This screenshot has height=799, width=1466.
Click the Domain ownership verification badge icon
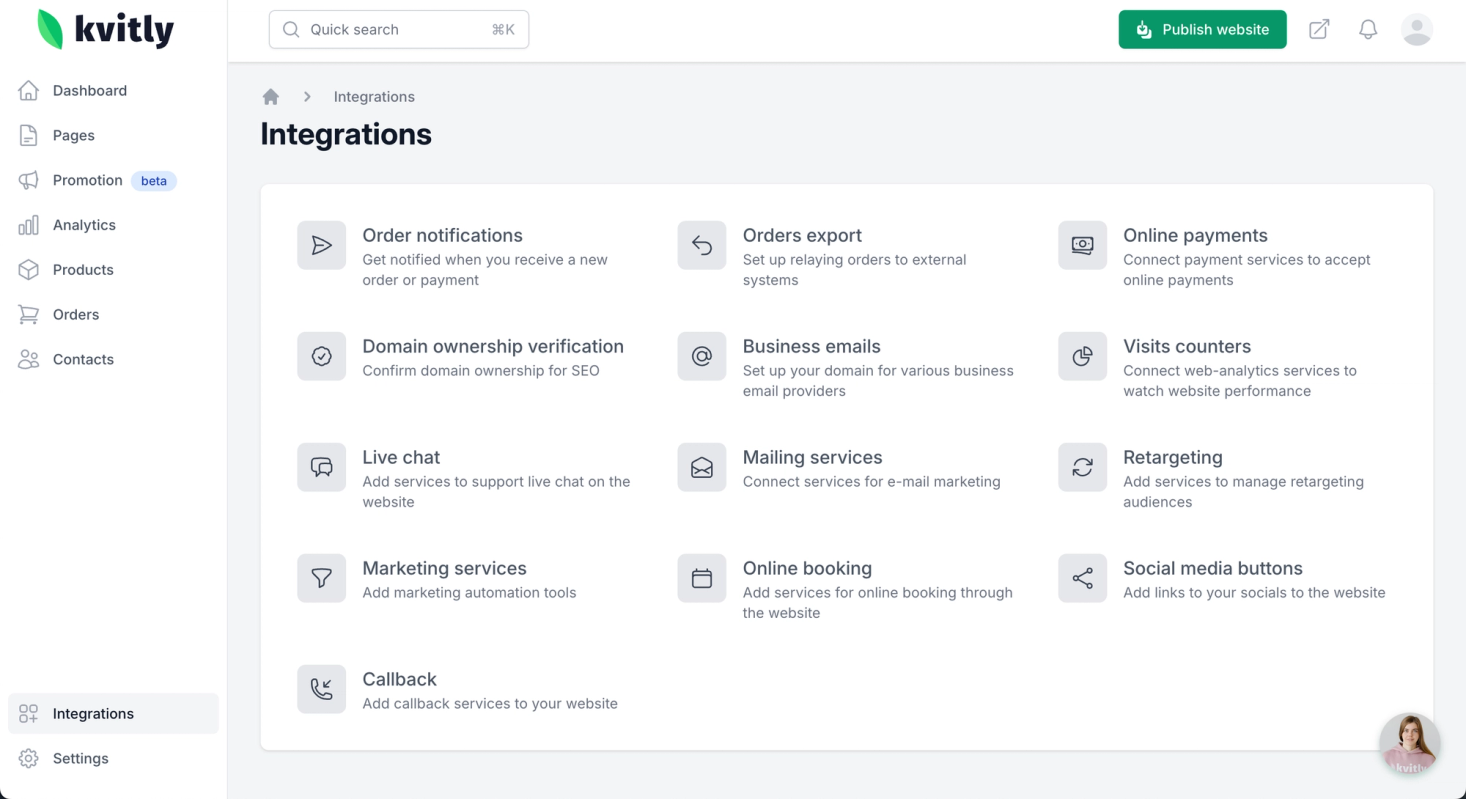[x=321, y=356]
